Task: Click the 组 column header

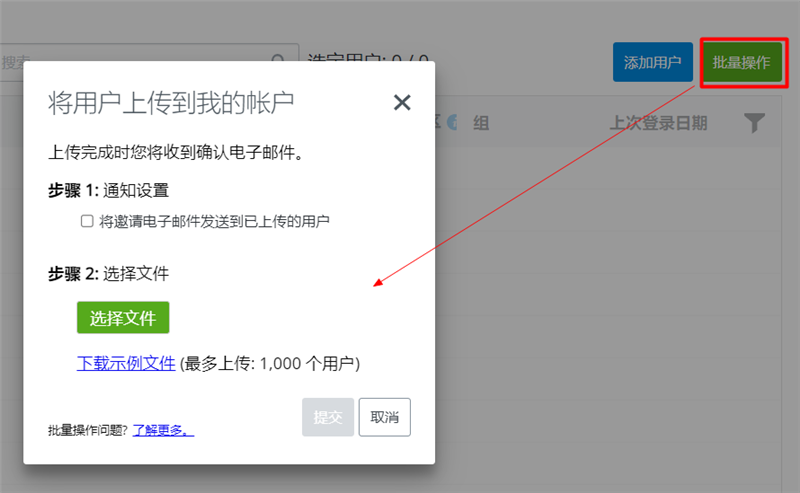Action: [x=481, y=123]
